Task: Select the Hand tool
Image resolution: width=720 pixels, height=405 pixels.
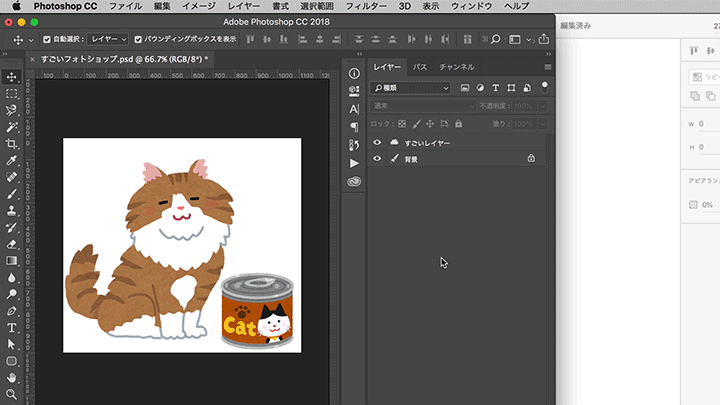Action: tap(12, 378)
